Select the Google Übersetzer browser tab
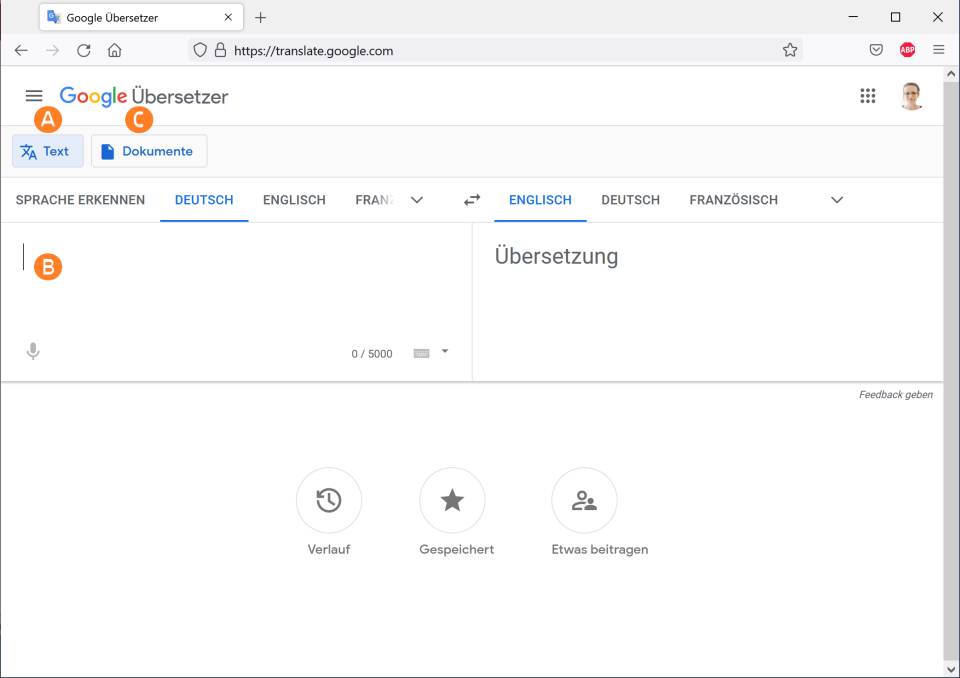 (141, 17)
